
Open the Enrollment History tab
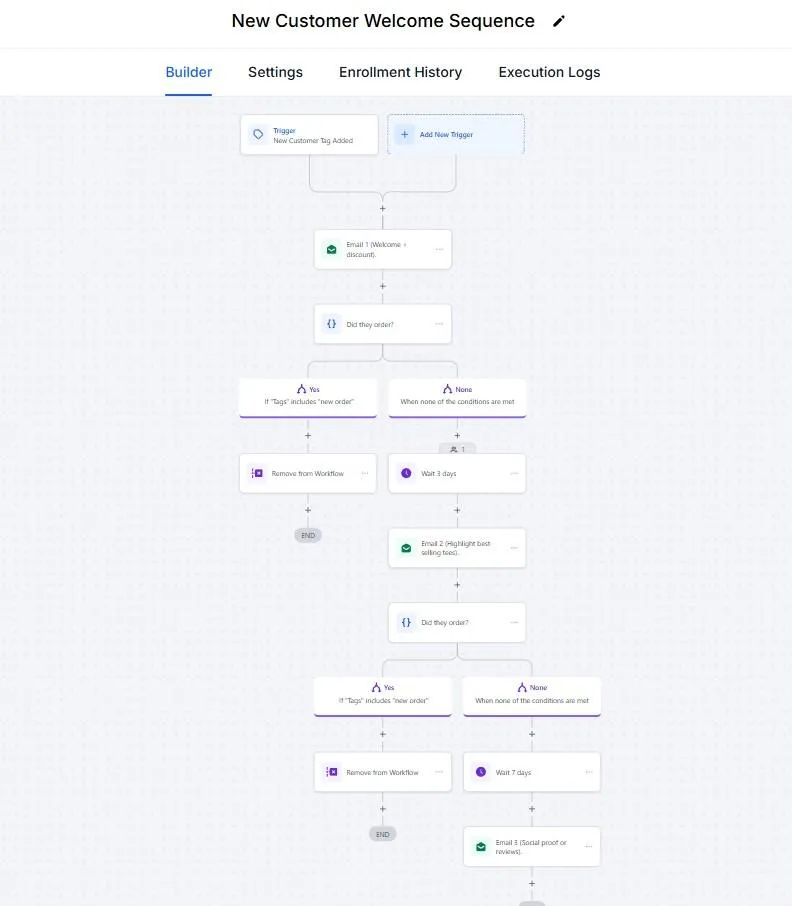point(400,72)
